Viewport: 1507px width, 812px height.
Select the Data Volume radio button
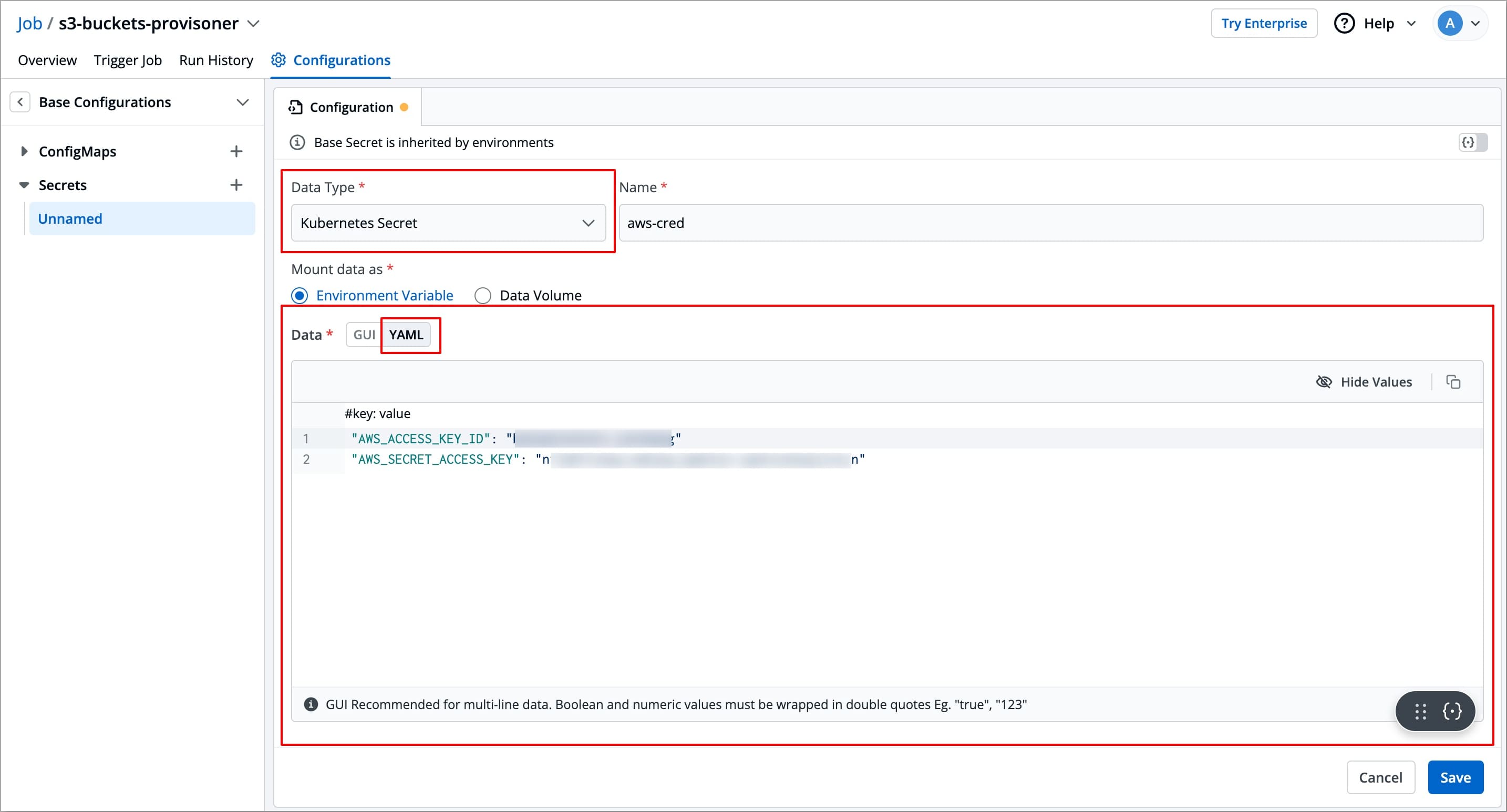pos(483,295)
